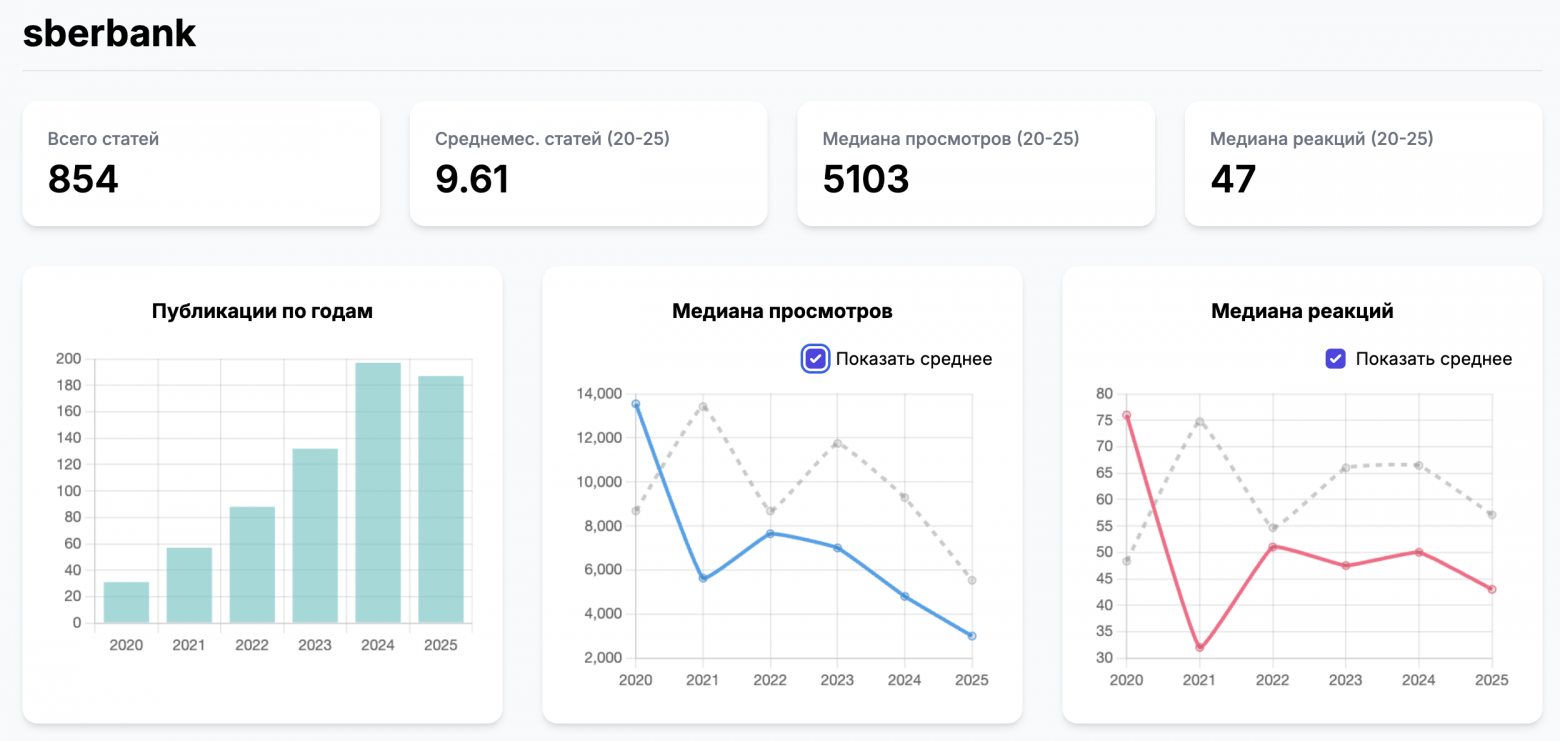Click the Медиана реакций chart title
This screenshot has width=1560, height=741.
1302,311
